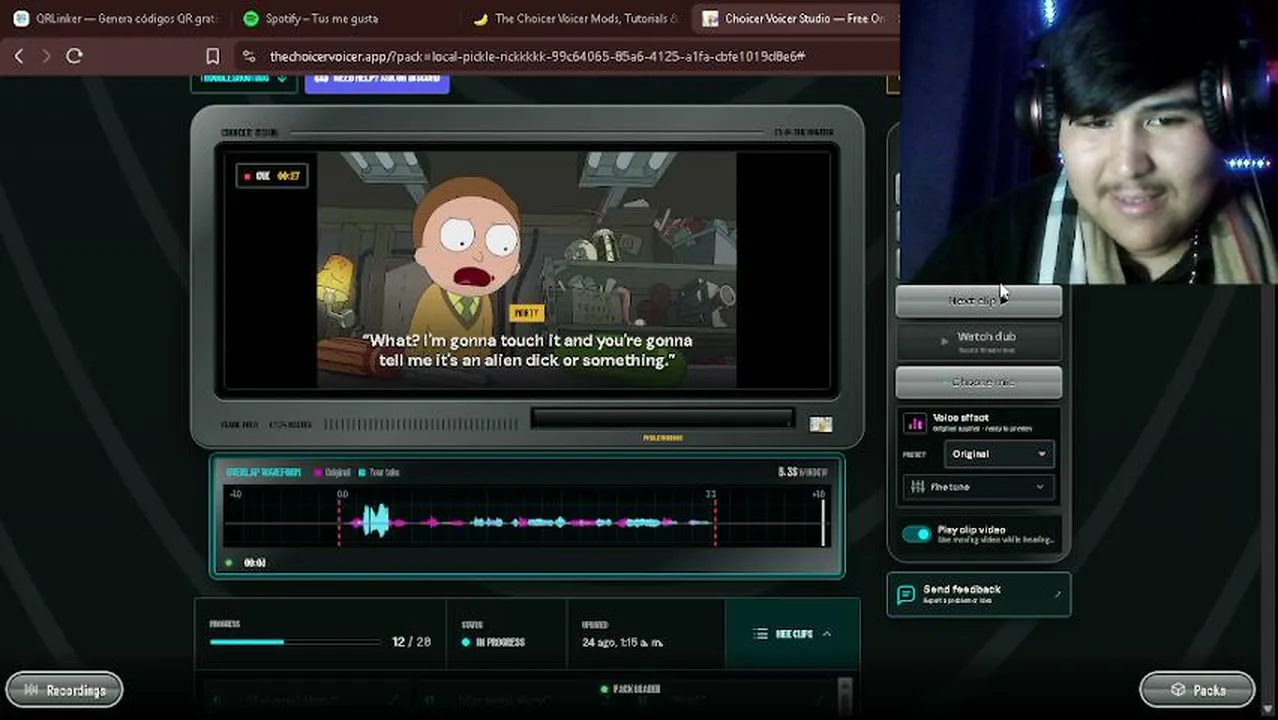Viewport: 1278px width, 720px height.
Task: Open The Choicer Voicer Mods, Tutorials tab
Action: (x=575, y=18)
